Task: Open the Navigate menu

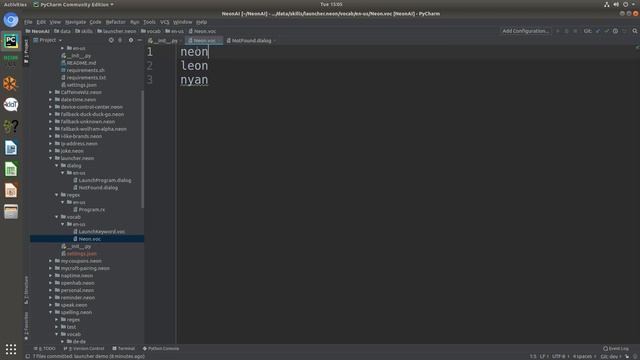Action: [x=76, y=22]
